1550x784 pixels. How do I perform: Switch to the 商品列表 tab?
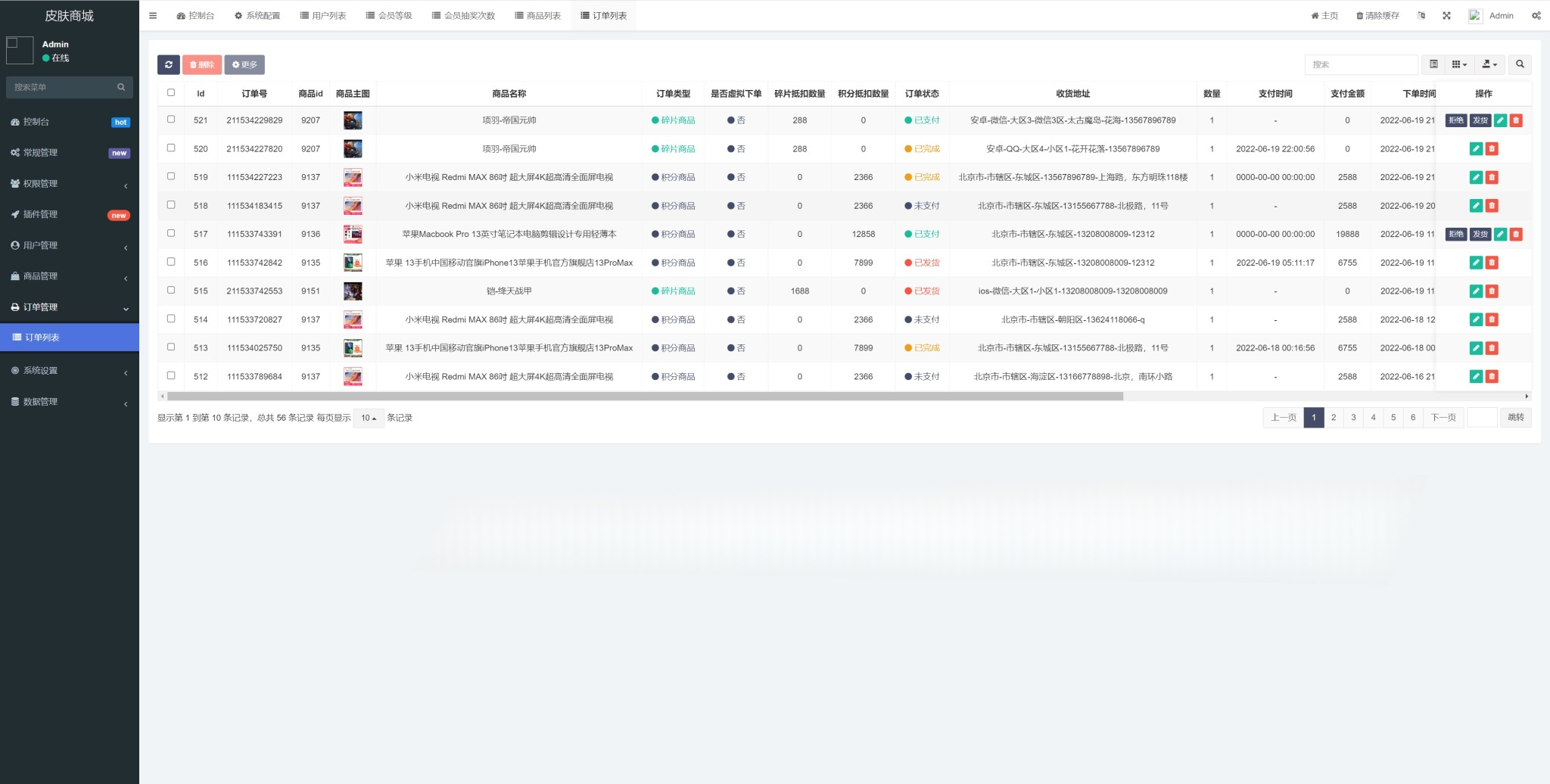point(538,15)
